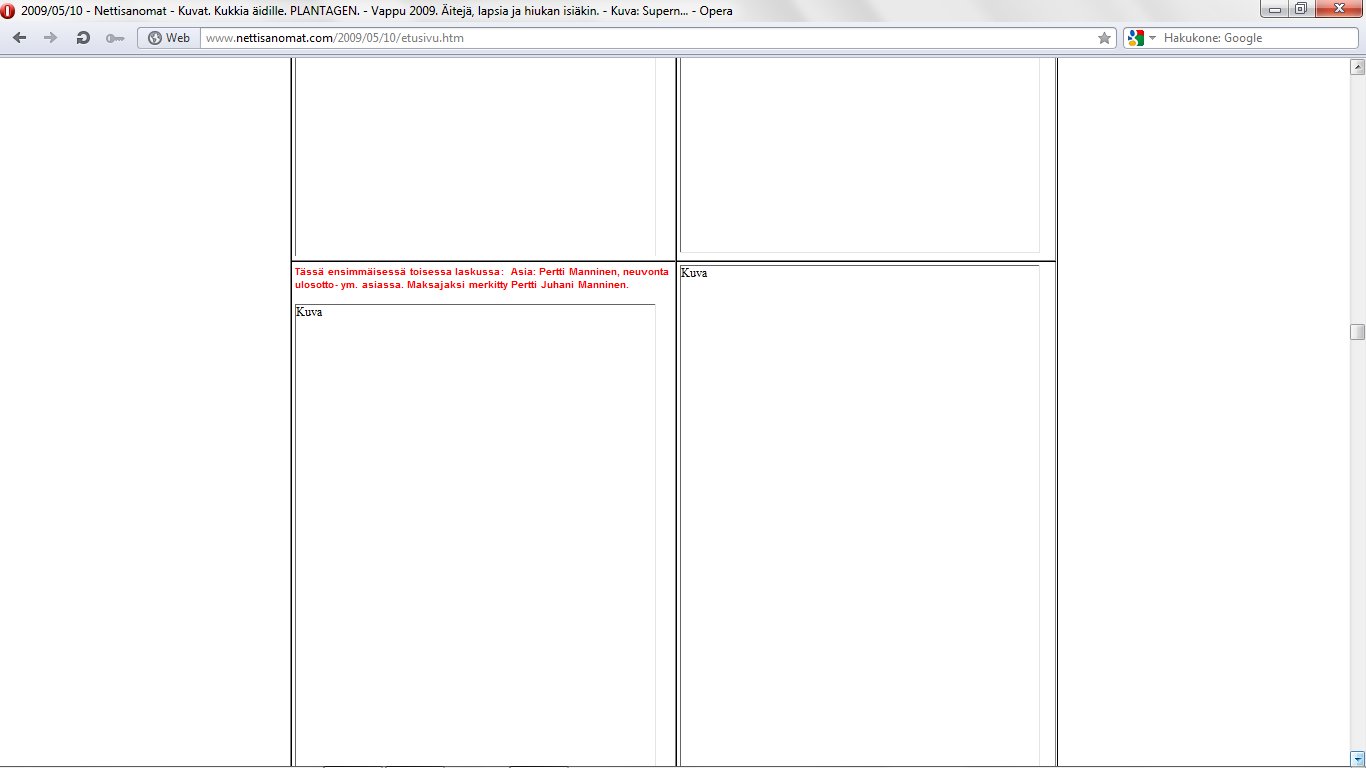Click the Kuva image placeholder under red text
Screen dimensions: 1366x768
[475, 530]
